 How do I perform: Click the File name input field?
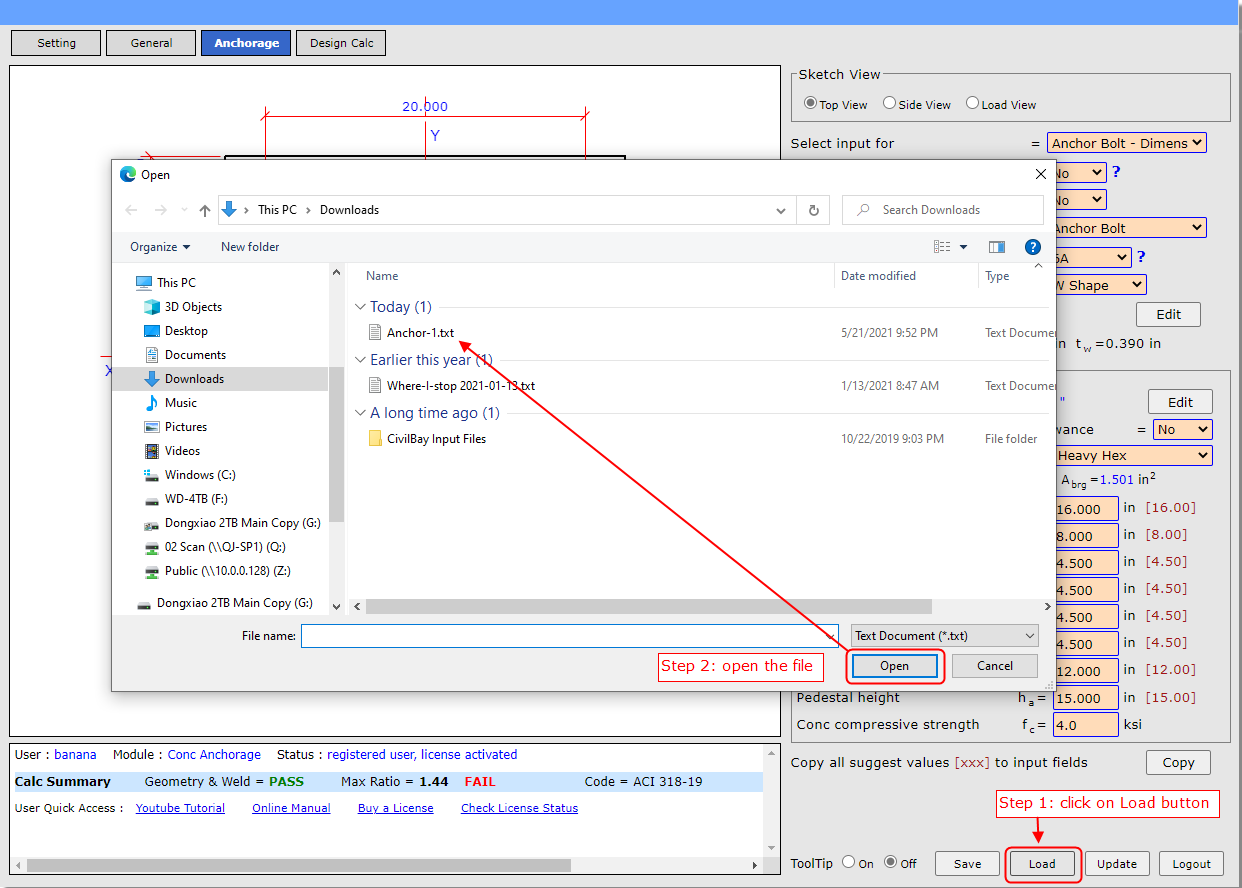[x=568, y=636]
